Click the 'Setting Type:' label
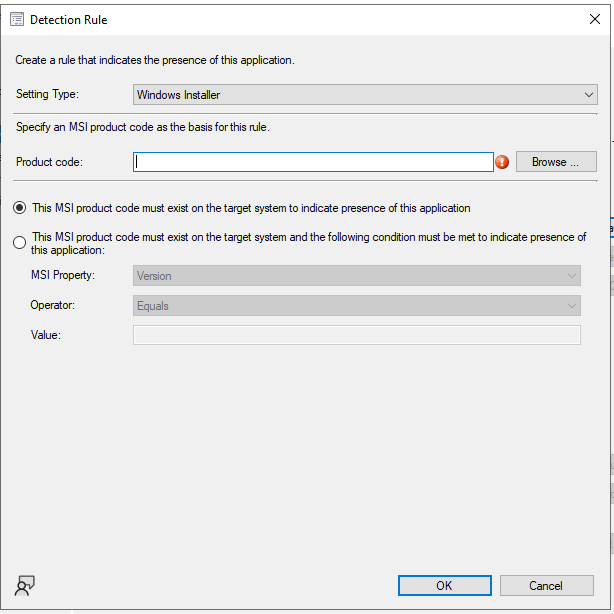The height and width of the screenshot is (614, 614). tap(47, 95)
